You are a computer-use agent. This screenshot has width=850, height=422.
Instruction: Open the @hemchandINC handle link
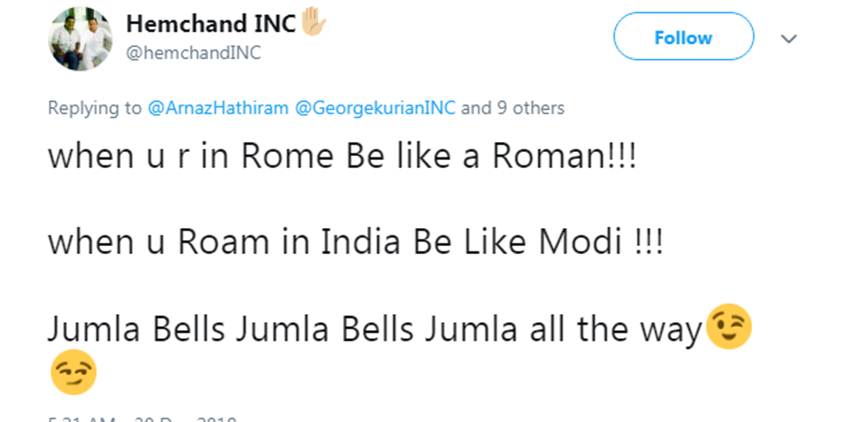[x=193, y=53]
